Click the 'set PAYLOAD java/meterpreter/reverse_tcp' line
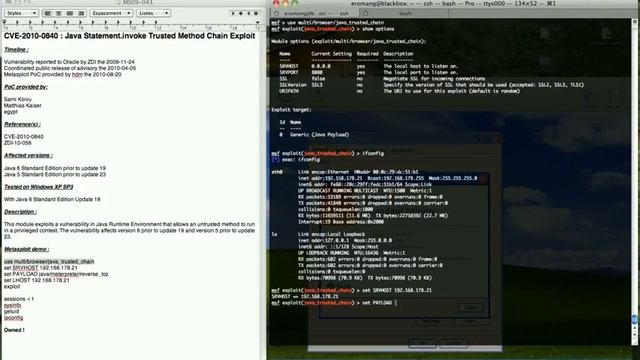 [x=56, y=274]
